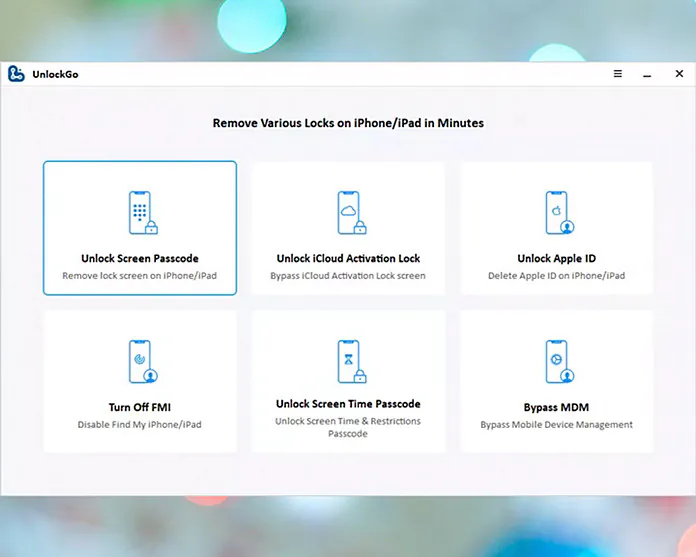Click the UnlockGo title text

(55, 75)
